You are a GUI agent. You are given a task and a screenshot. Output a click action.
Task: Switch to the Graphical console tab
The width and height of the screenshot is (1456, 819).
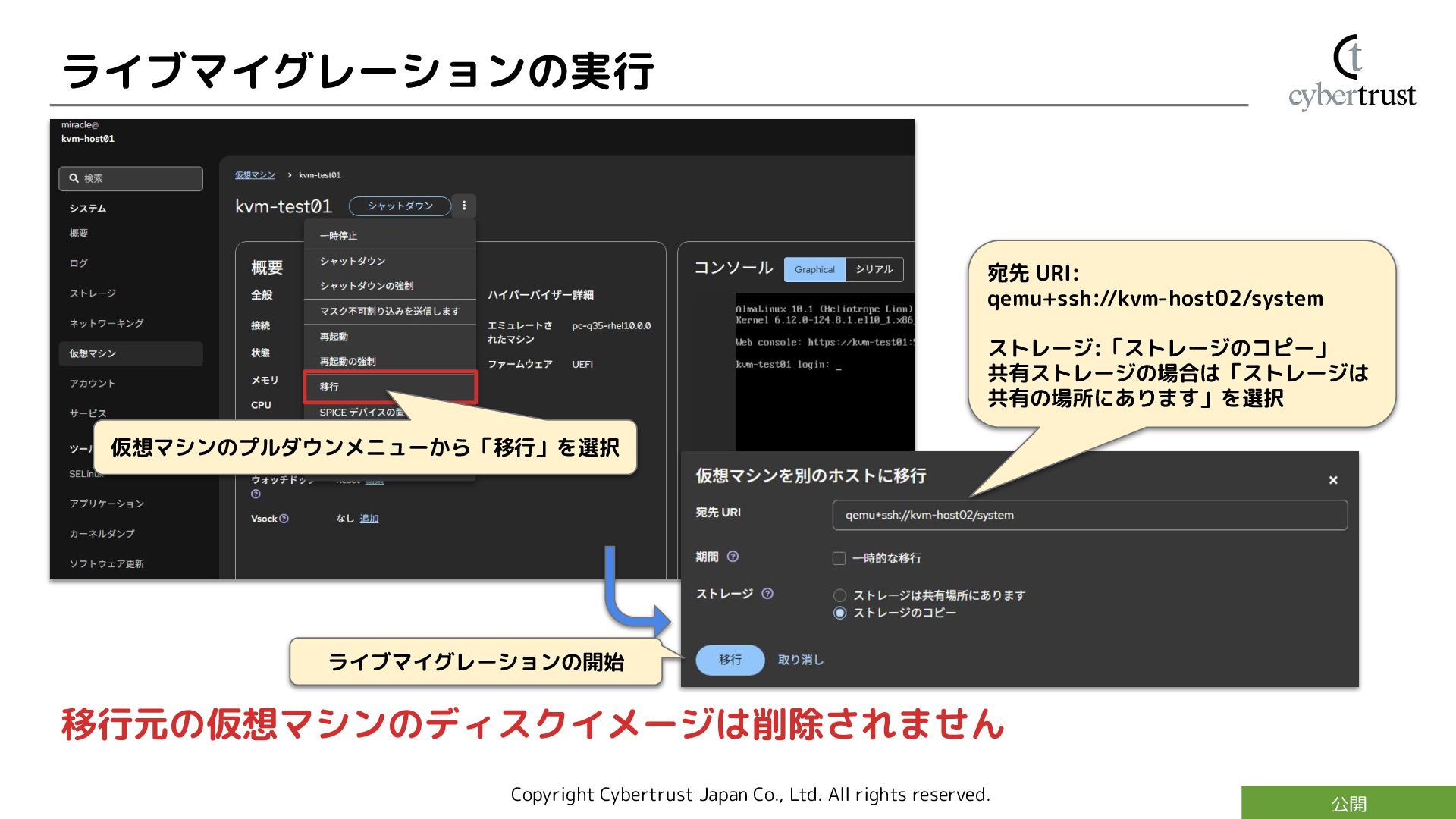[814, 269]
